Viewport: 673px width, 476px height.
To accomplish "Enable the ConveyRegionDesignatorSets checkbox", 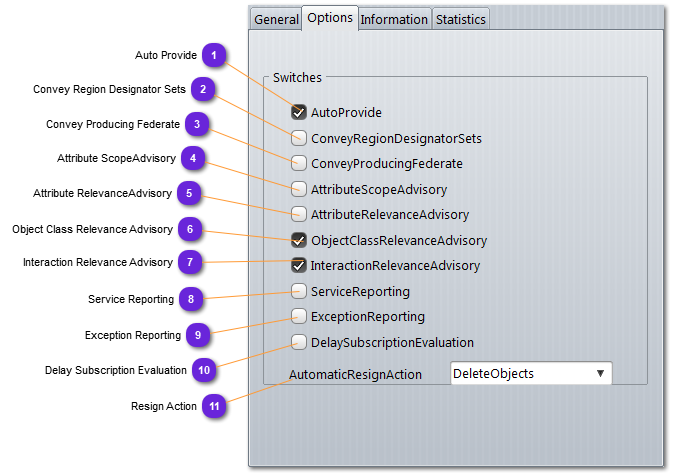I will point(299,138).
